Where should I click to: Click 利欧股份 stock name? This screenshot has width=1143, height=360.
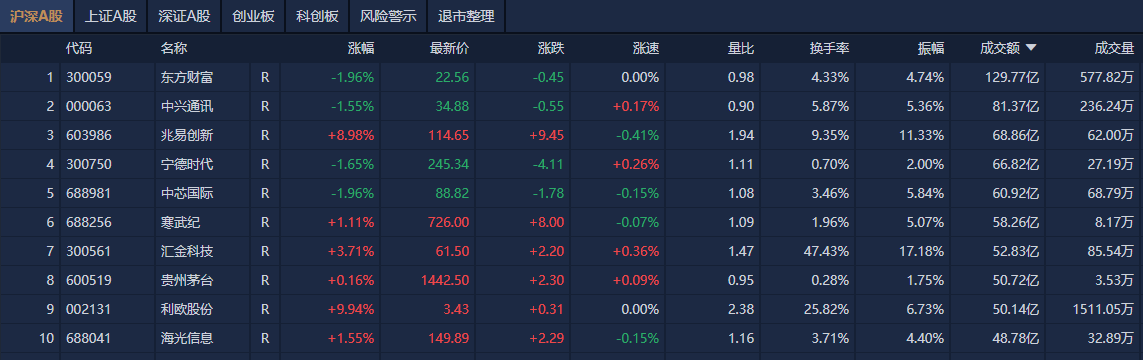pos(187,310)
